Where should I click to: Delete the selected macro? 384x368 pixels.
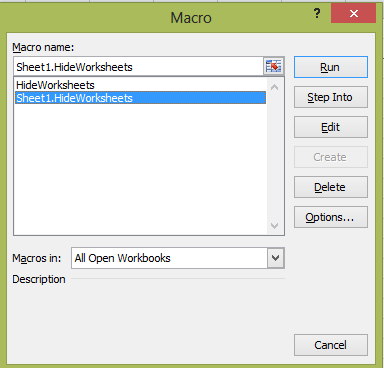[x=331, y=187]
